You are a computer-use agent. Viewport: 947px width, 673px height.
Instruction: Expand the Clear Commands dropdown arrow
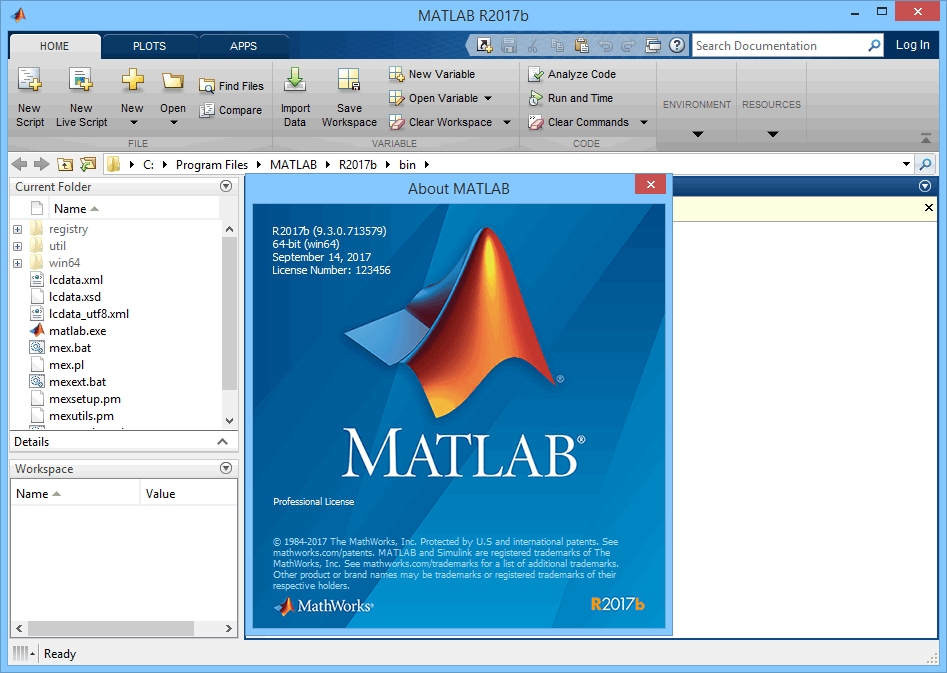(644, 122)
